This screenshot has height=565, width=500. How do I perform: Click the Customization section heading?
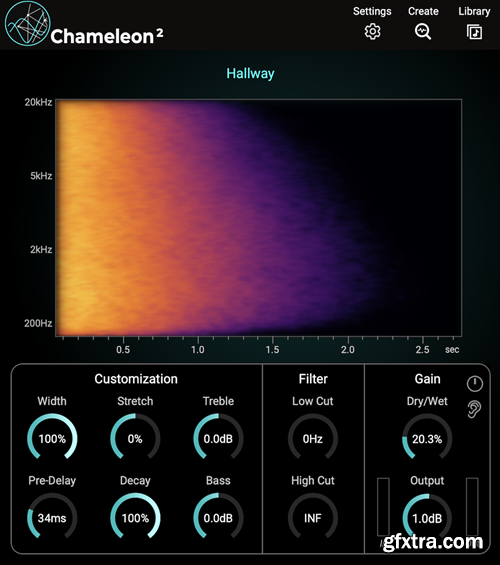click(136, 379)
